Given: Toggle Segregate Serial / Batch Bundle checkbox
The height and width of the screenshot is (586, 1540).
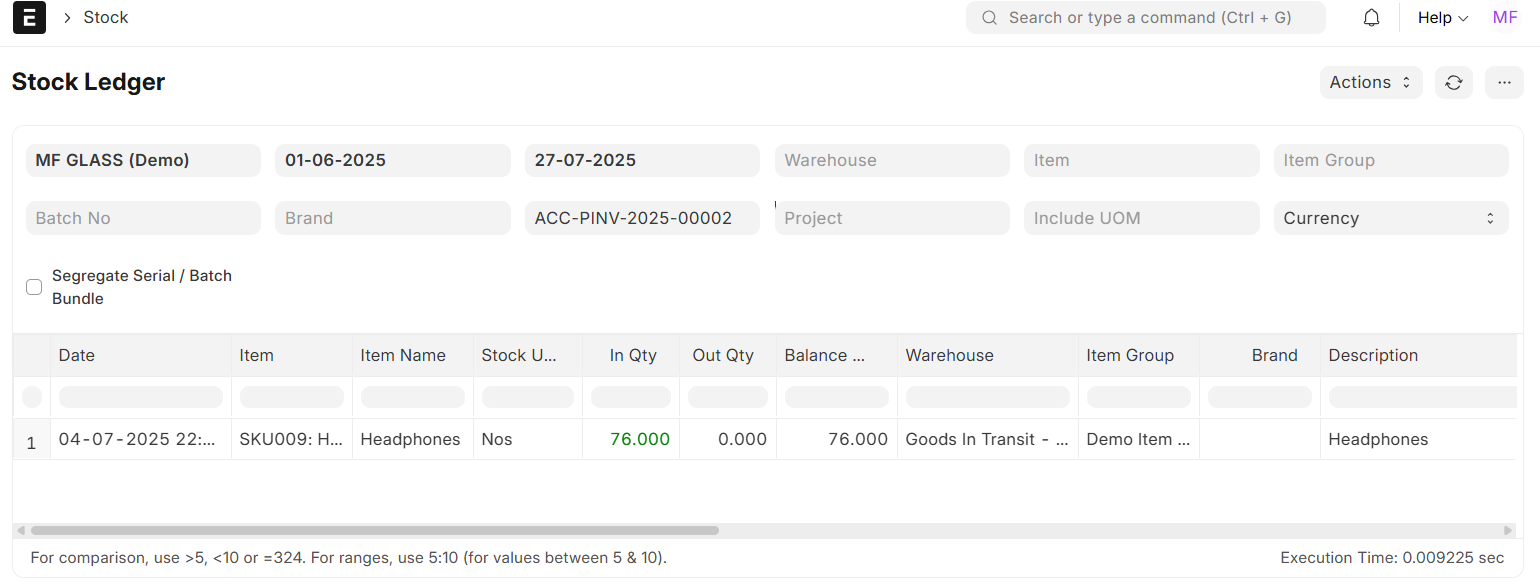Looking at the screenshot, I should [x=34, y=287].
